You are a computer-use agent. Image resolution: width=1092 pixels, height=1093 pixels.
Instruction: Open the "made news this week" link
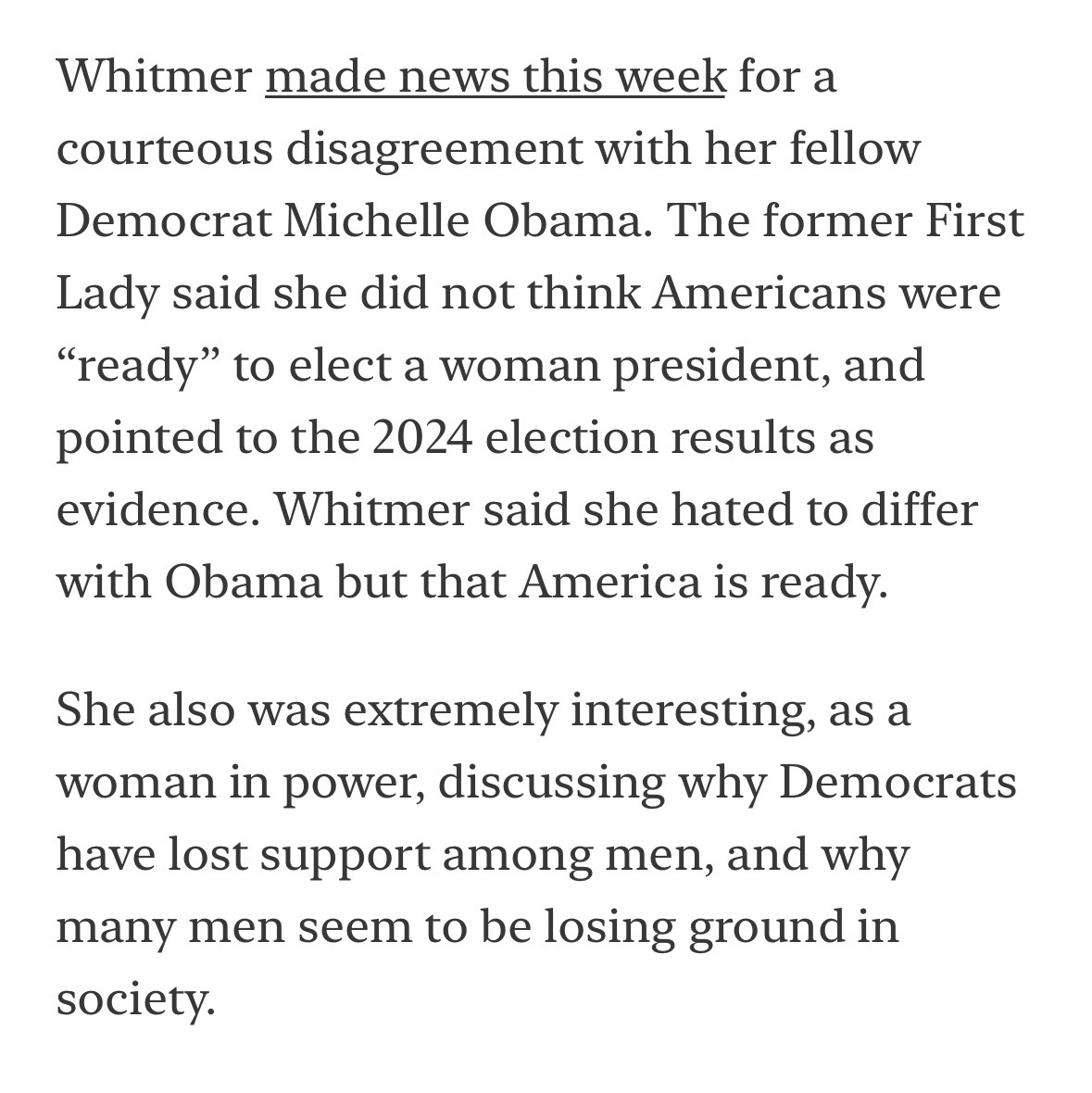[495, 77]
